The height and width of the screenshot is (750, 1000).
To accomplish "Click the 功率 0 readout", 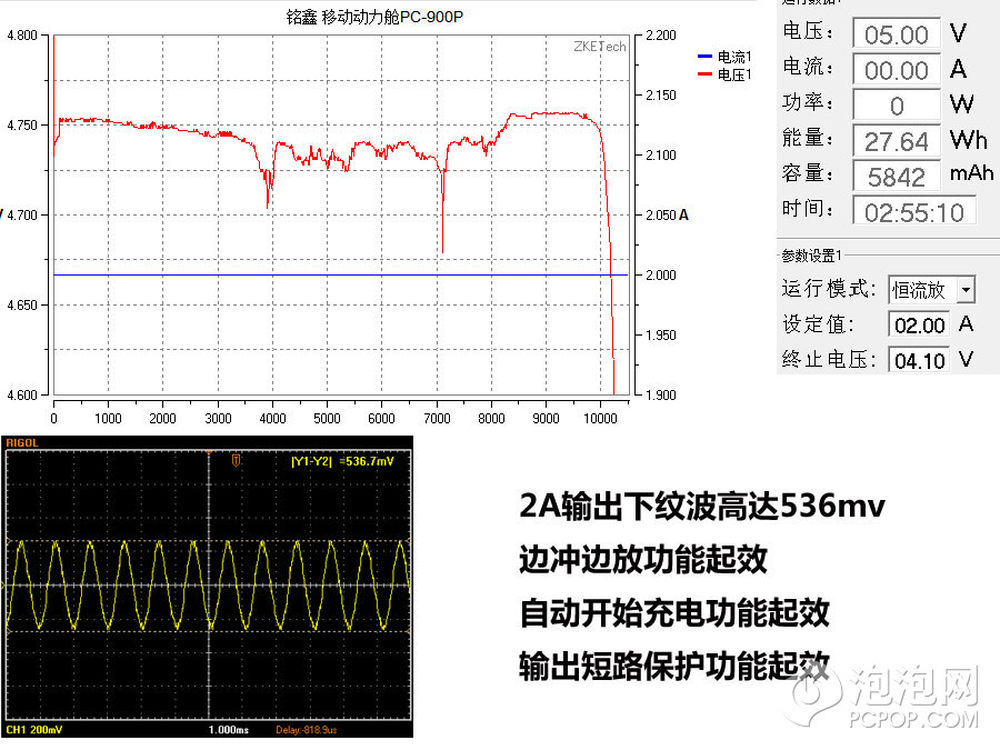I will click(897, 106).
